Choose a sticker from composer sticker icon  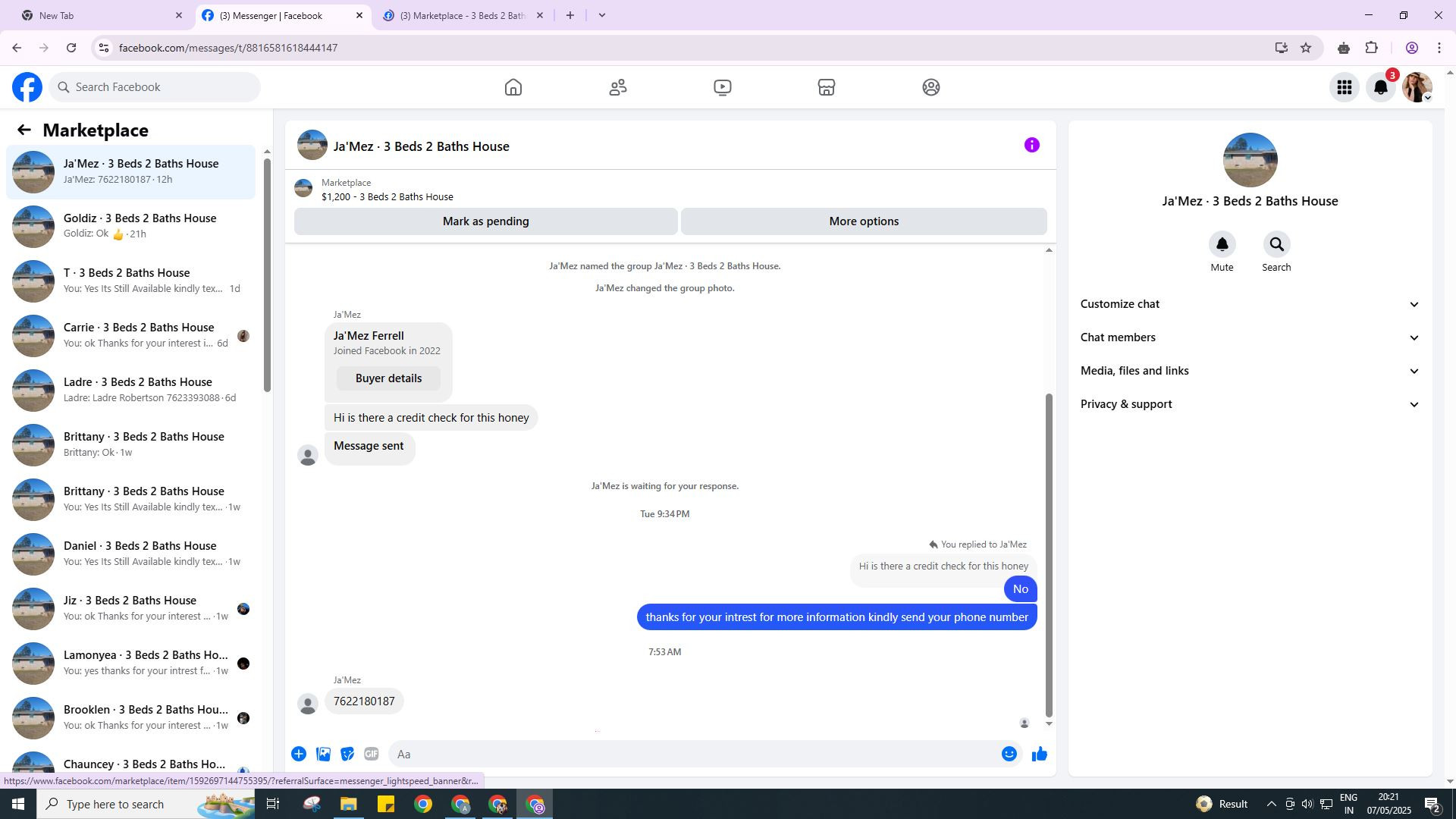(347, 754)
